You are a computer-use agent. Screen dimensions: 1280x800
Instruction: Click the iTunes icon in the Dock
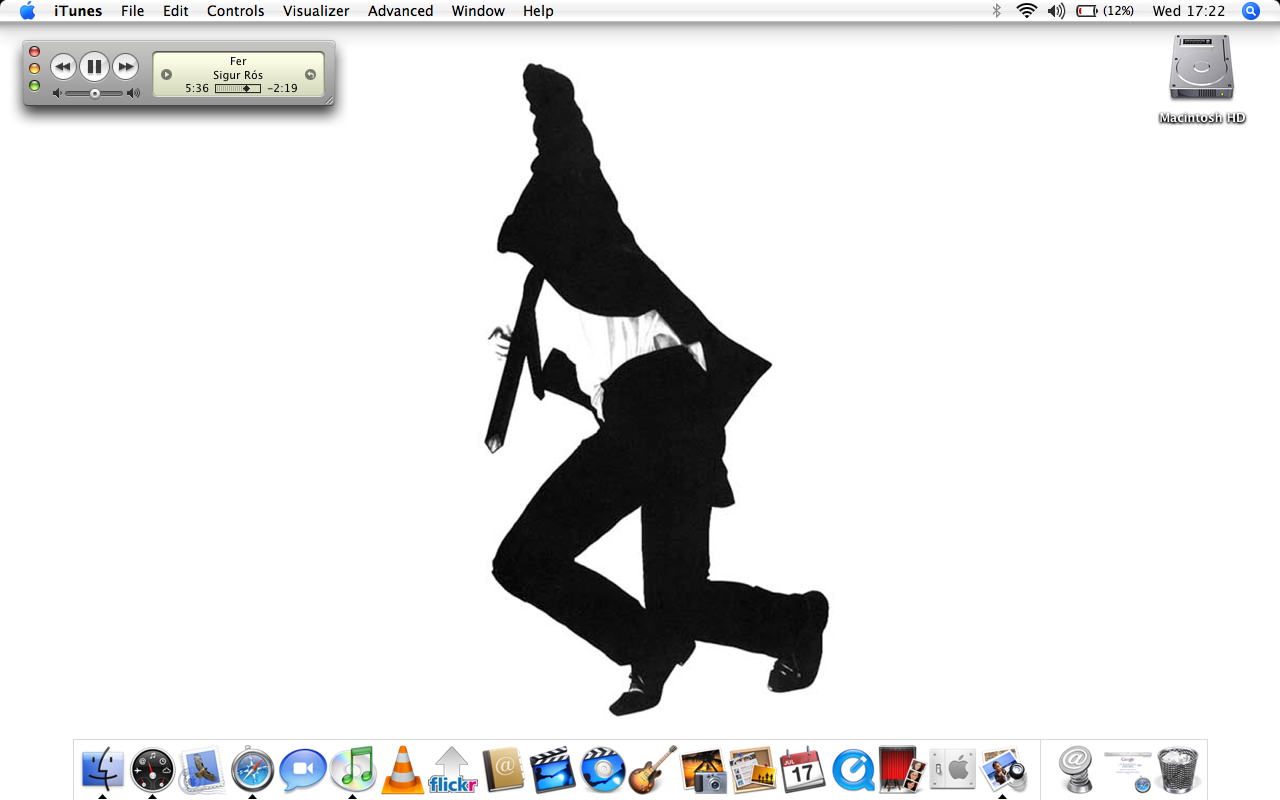[x=352, y=770]
